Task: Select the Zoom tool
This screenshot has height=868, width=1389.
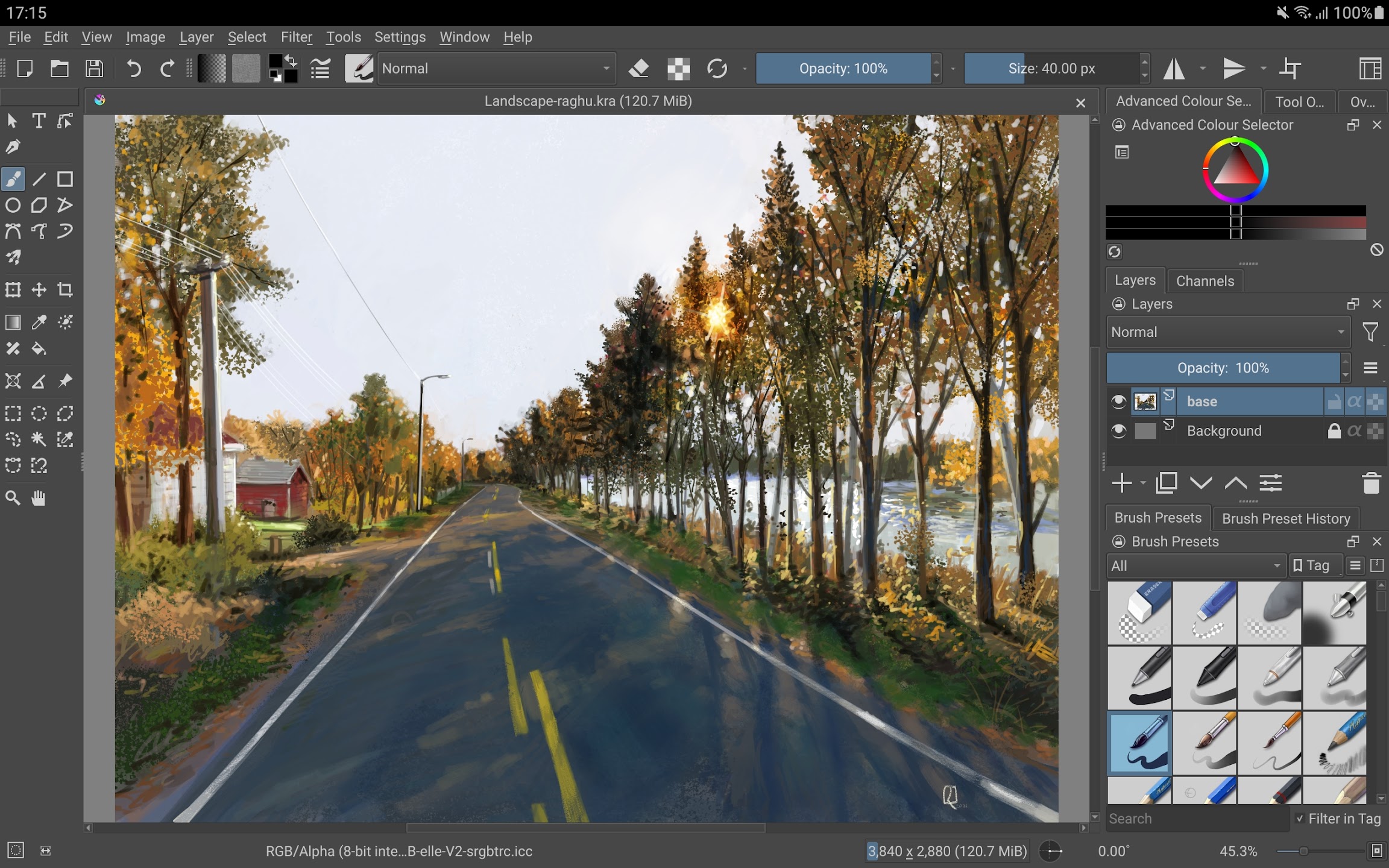Action: 13,497
